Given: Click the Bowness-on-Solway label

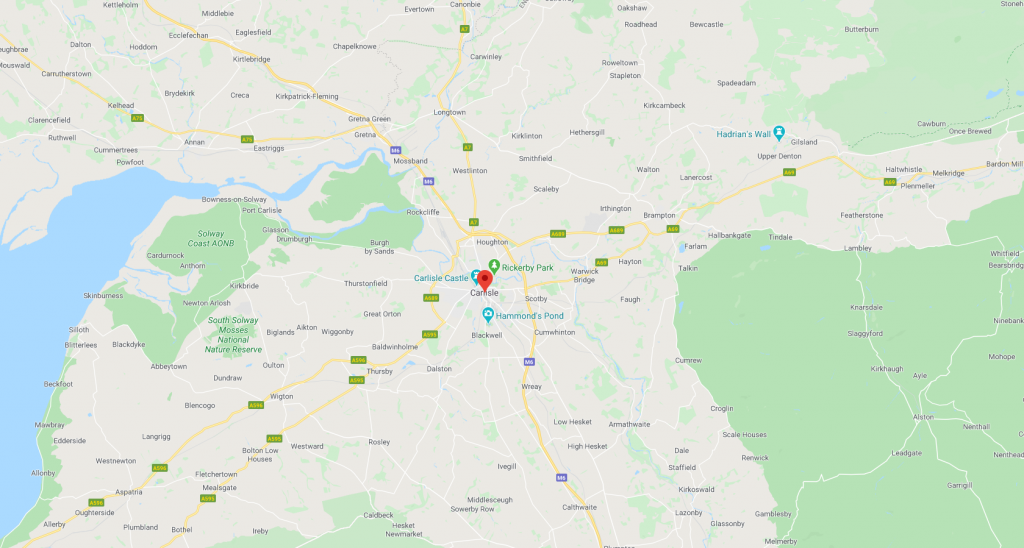Looking at the screenshot, I should 234,199.
